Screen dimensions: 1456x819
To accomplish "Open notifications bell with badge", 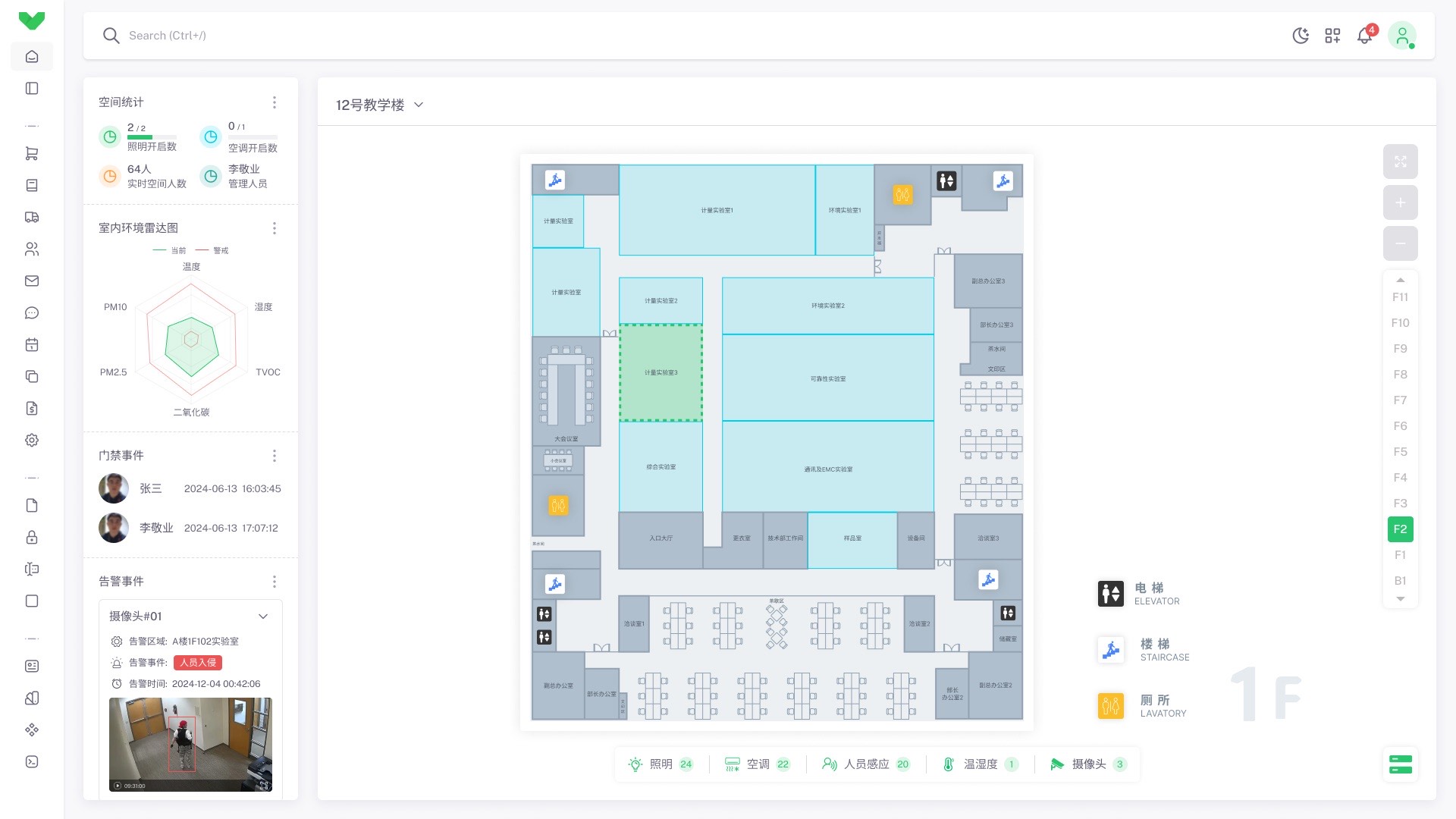I will coord(1365,36).
